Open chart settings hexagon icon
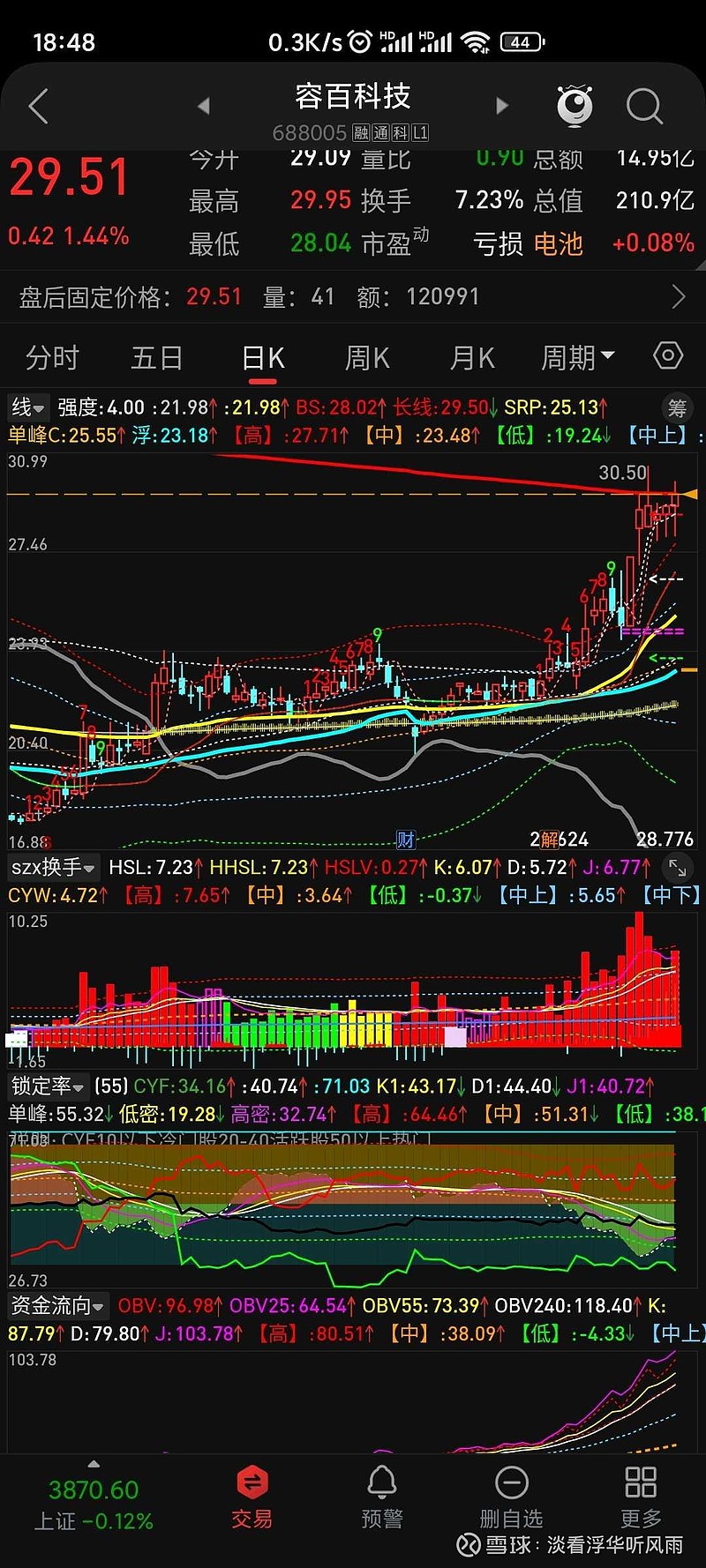Screen dimensions: 706x1568 click(668, 355)
